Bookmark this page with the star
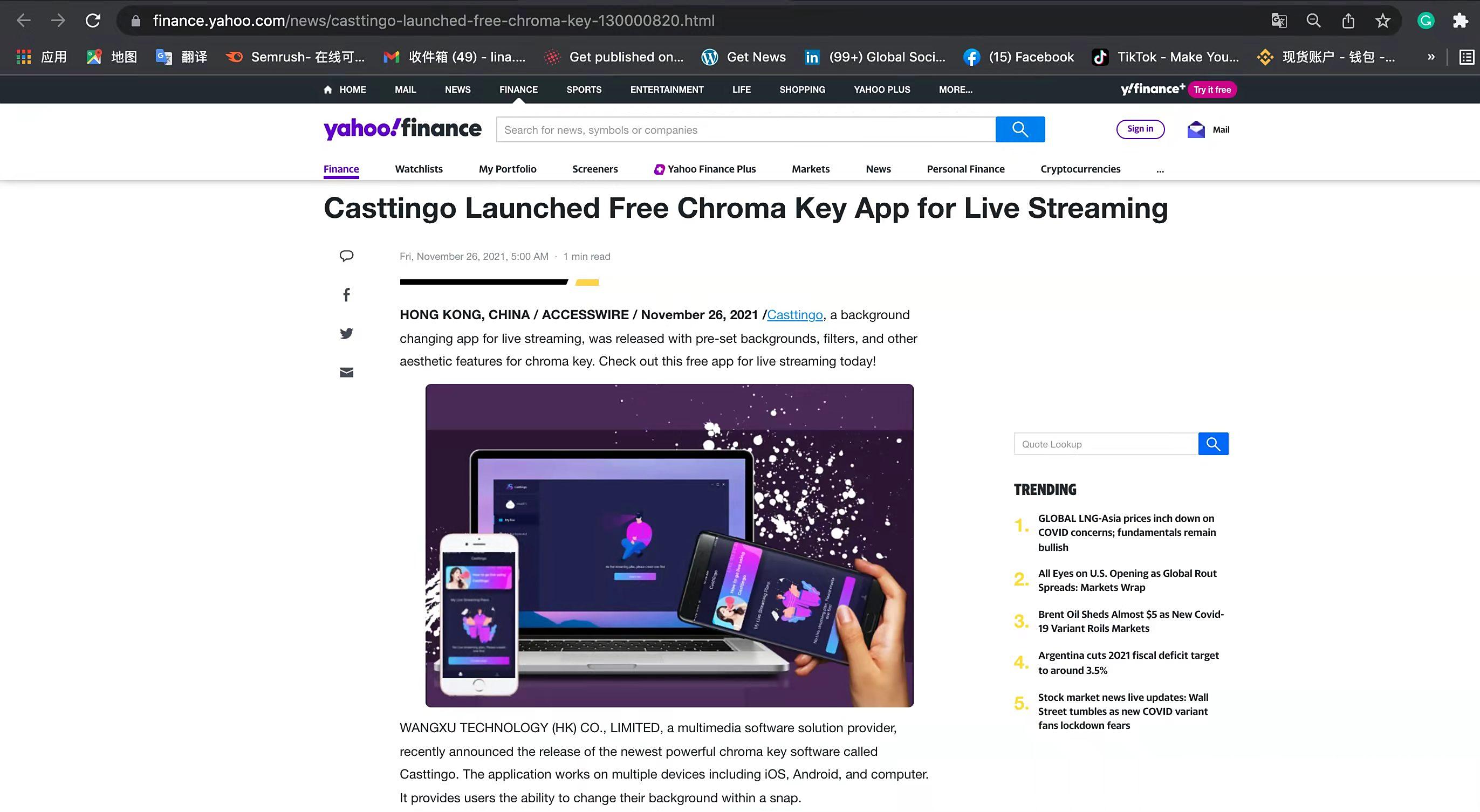The image size is (1480, 812). point(1382,21)
